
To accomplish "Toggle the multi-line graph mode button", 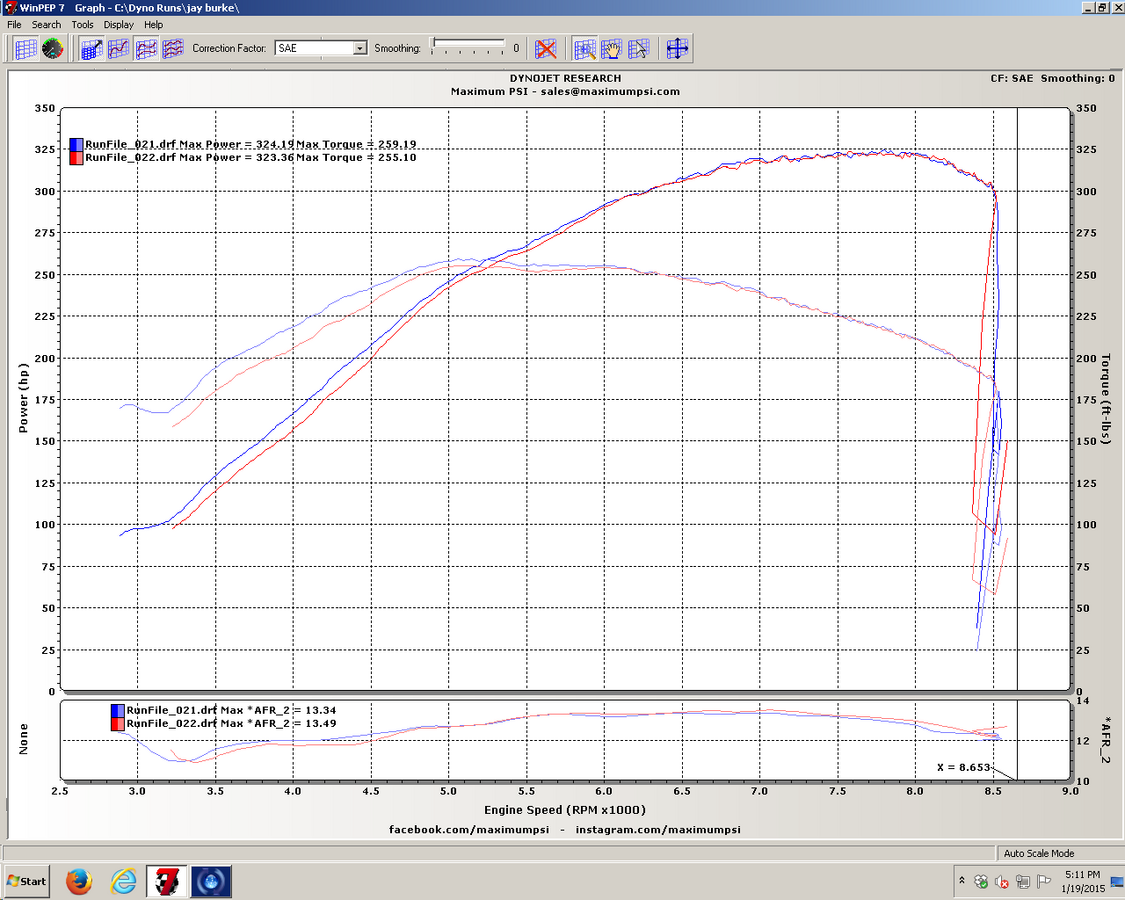I will [x=173, y=48].
